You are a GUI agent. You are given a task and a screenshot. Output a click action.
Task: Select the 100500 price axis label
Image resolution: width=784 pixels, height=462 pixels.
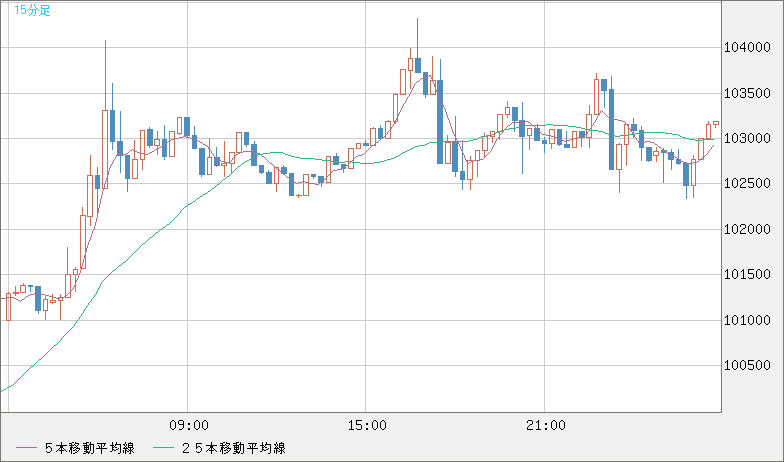pyautogui.click(x=747, y=366)
